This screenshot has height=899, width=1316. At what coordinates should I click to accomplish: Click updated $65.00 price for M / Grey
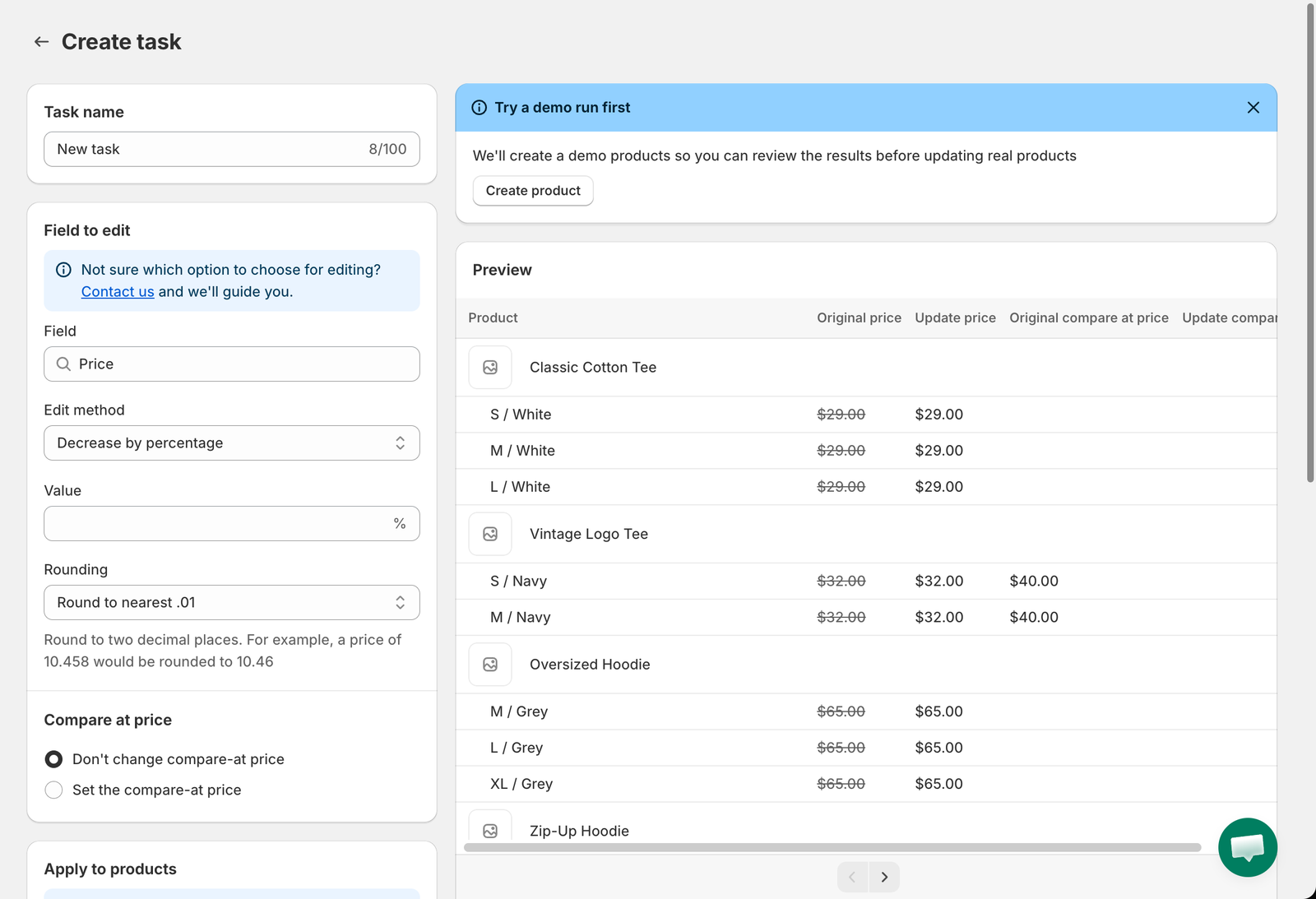938,711
